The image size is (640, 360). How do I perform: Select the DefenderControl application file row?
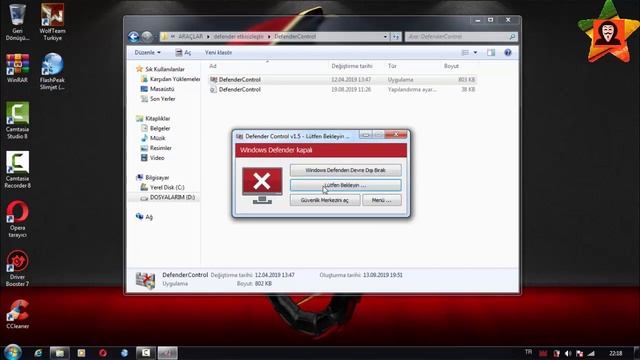click(342, 80)
